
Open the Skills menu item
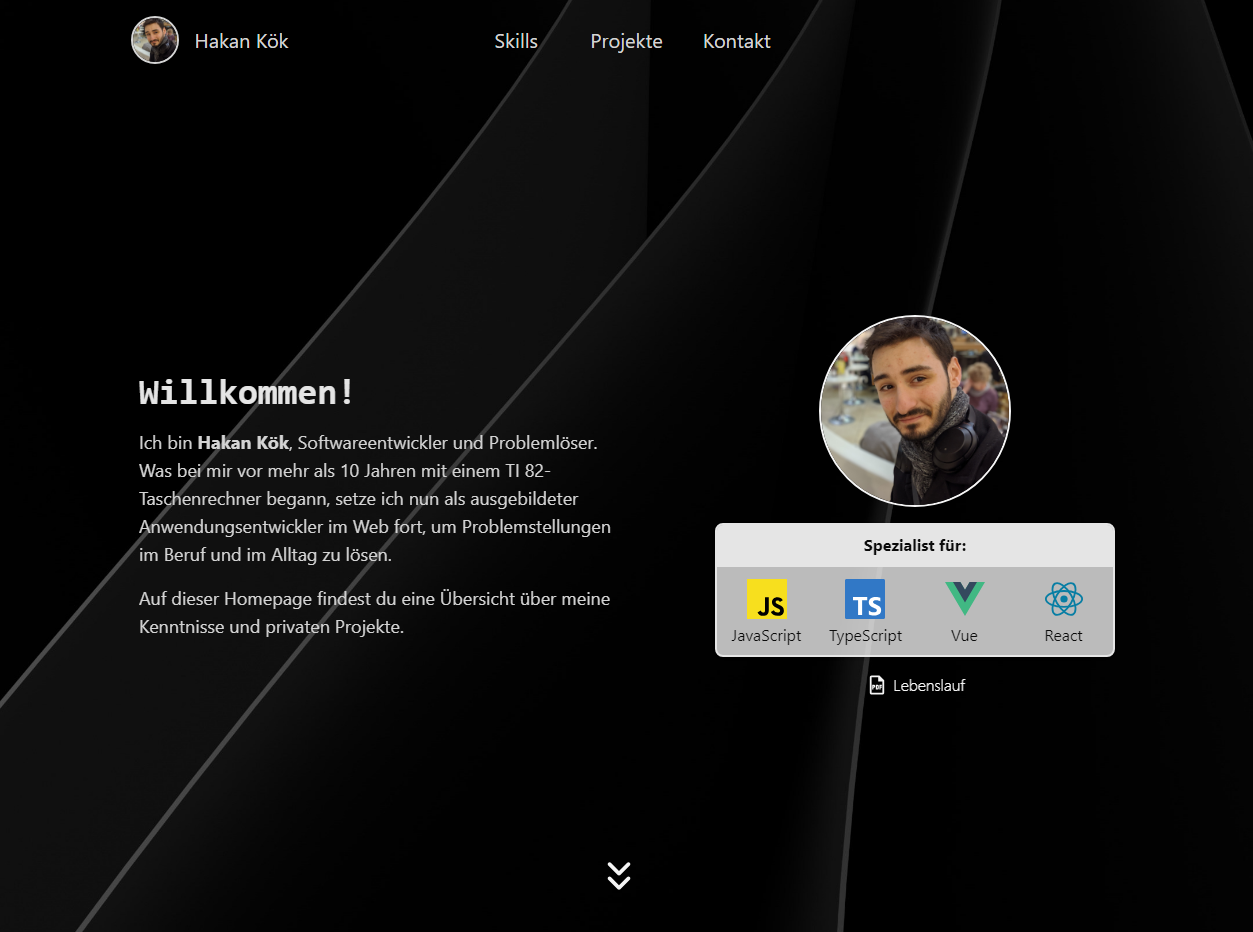[516, 41]
